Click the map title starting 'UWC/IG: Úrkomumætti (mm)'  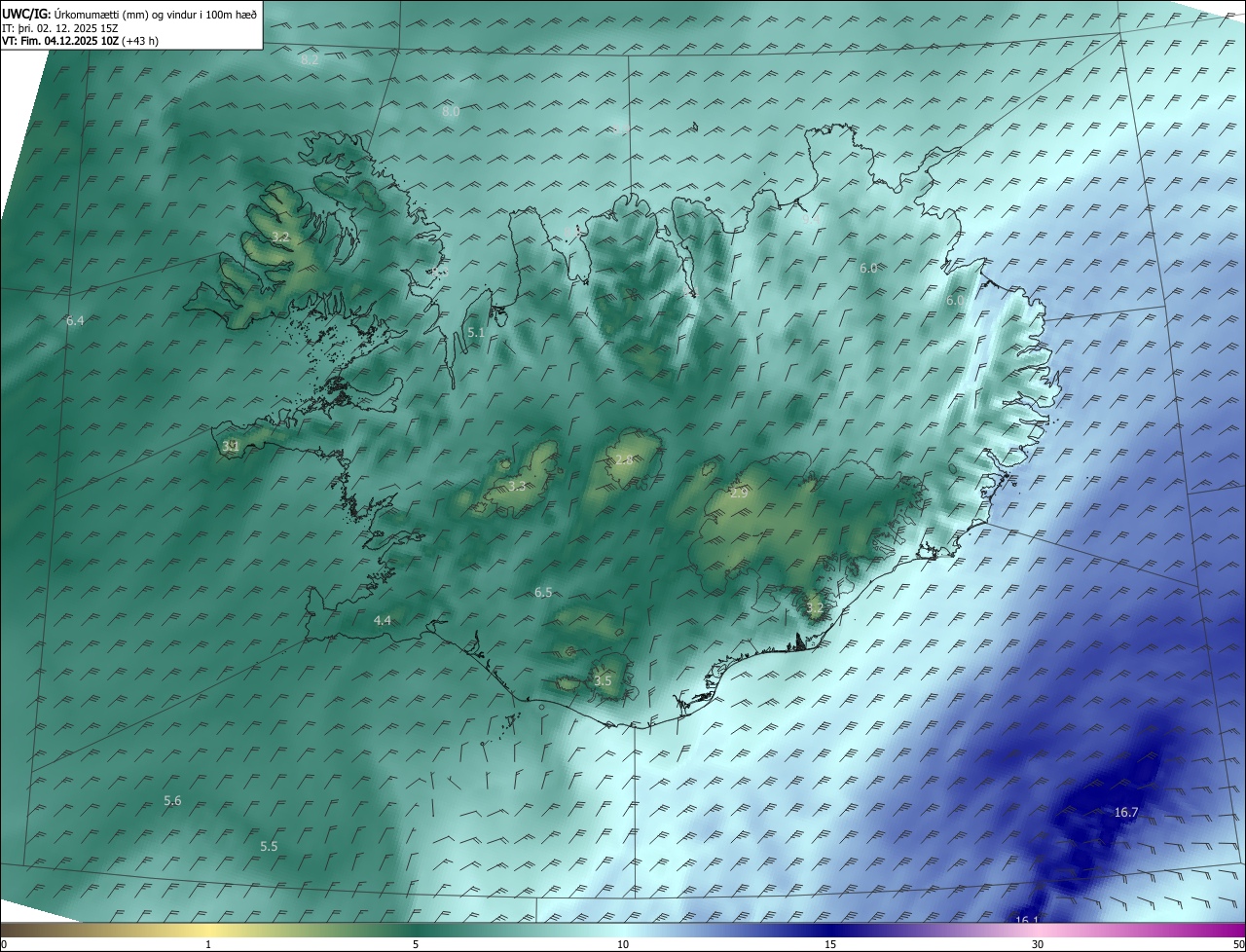(x=129, y=15)
